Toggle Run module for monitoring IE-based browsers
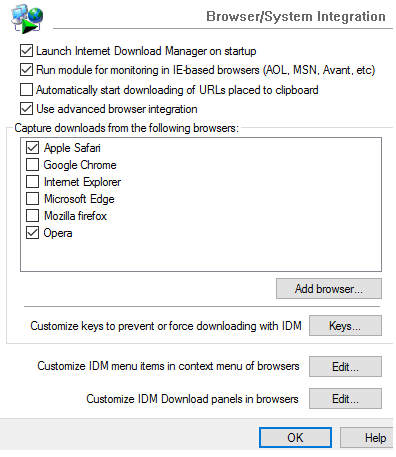This screenshot has width=396, height=457. pyautogui.click(x=26, y=70)
